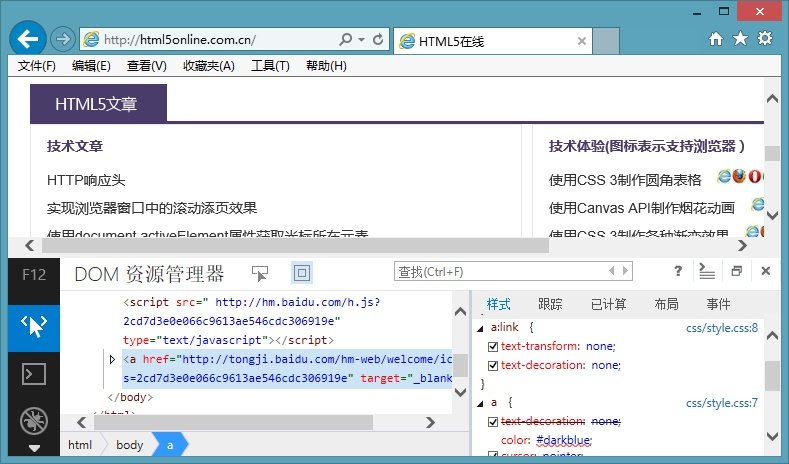789x464 pixels.
Task: Open 使用Canvas API制作烟花动画 link
Action: pyautogui.click(x=642, y=208)
